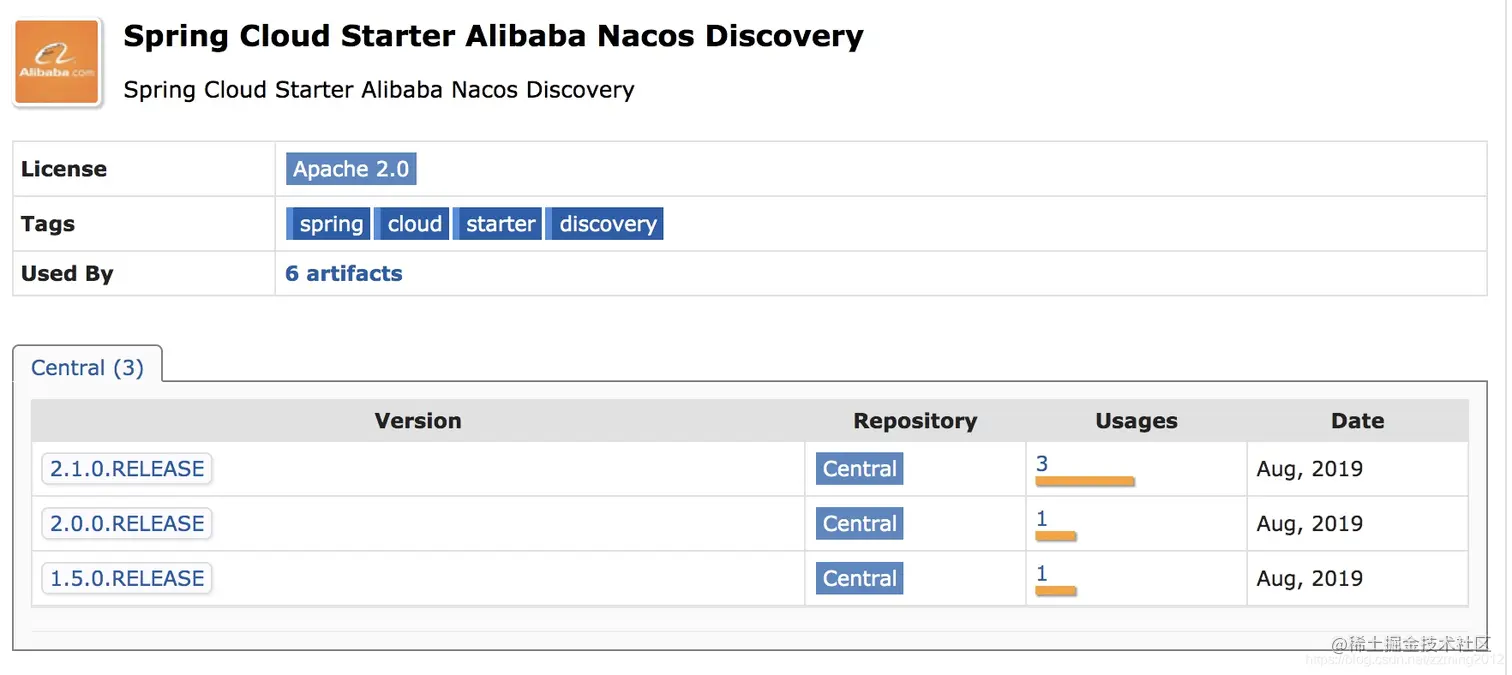Click the Version column header
The width and height of the screenshot is (1512, 675).
pyautogui.click(x=418, y=421)
